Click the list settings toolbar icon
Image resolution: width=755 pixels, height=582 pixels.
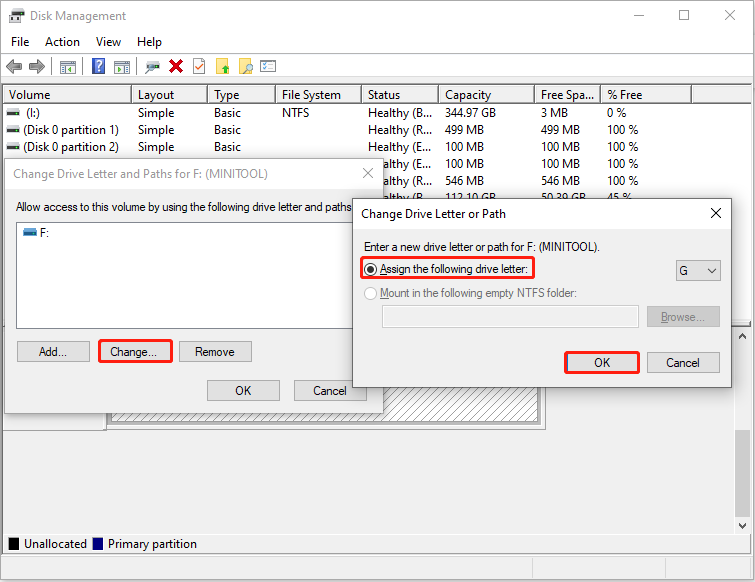click(x=268, y=66)
